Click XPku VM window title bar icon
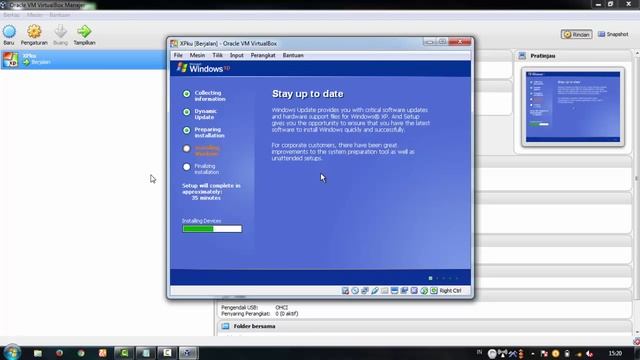 click(x=174, y=43)
